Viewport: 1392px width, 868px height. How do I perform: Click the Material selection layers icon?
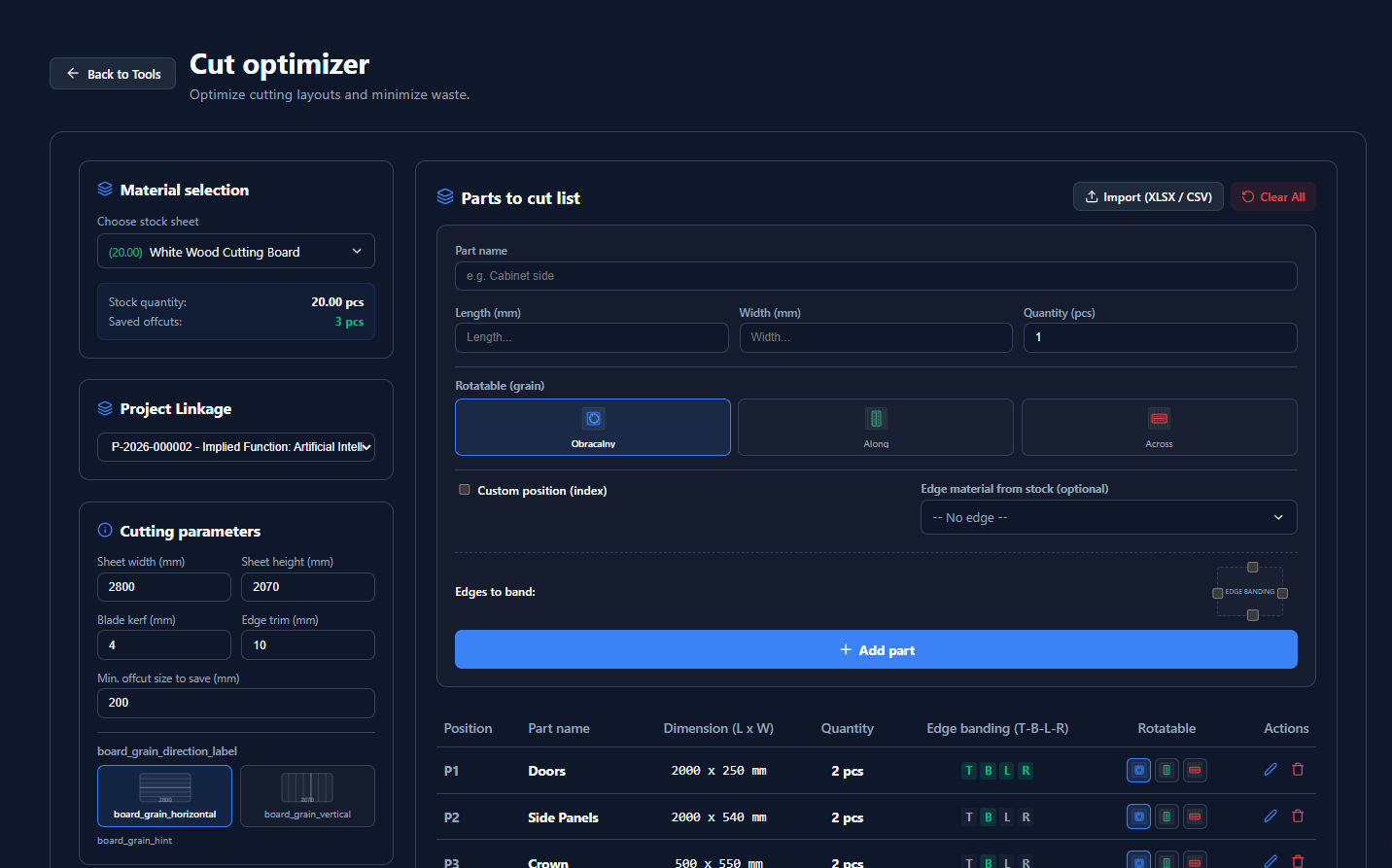[105, 189]
